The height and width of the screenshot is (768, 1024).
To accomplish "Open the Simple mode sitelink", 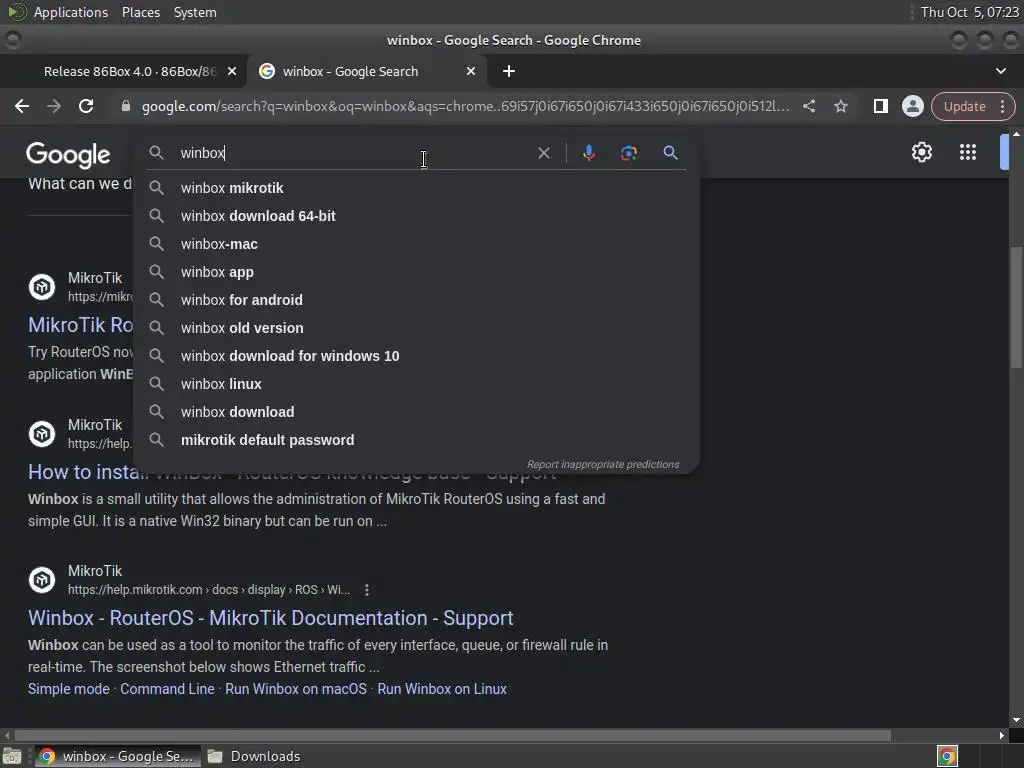I will (69, 689).
